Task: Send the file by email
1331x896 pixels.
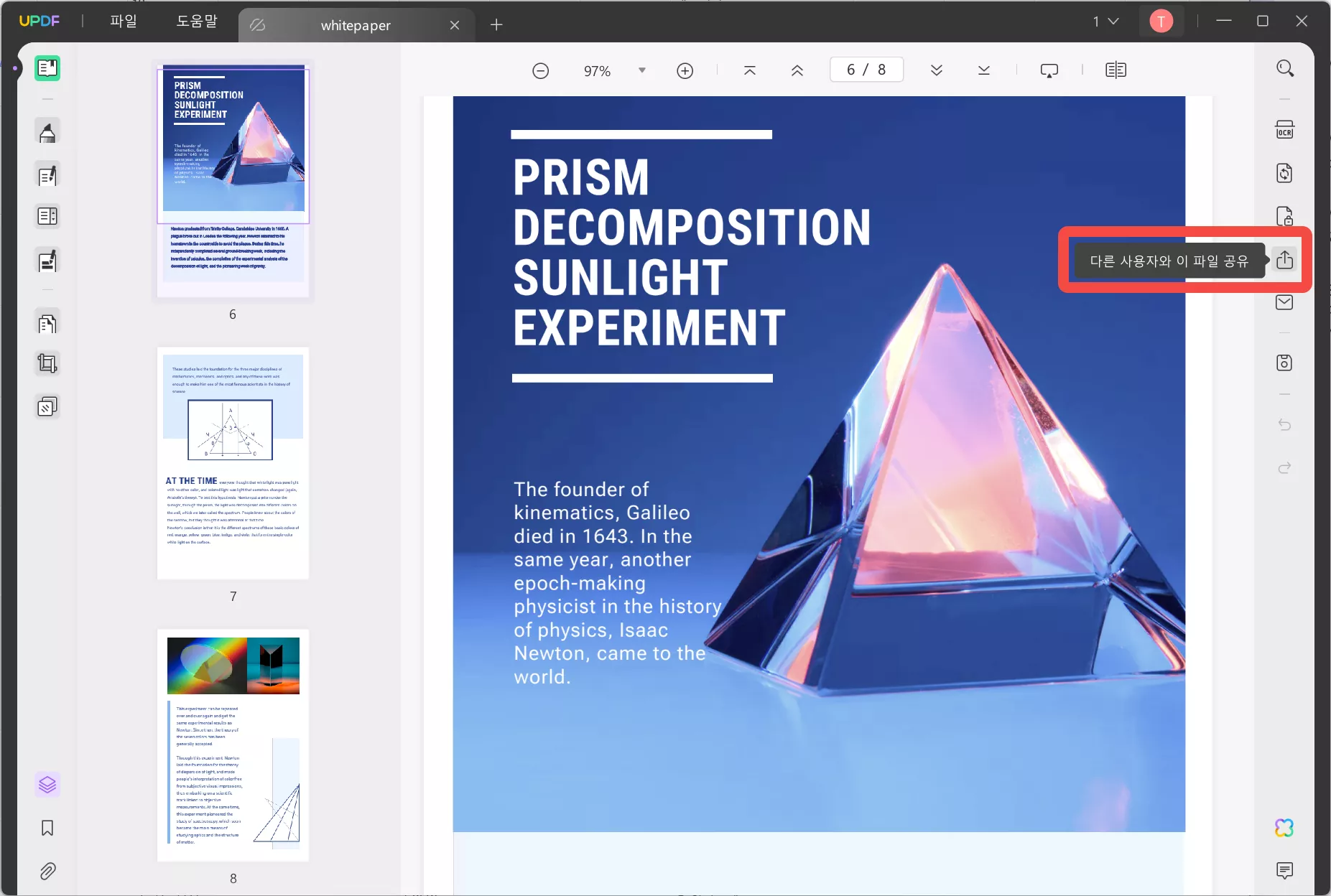Action: [1285, 302]
